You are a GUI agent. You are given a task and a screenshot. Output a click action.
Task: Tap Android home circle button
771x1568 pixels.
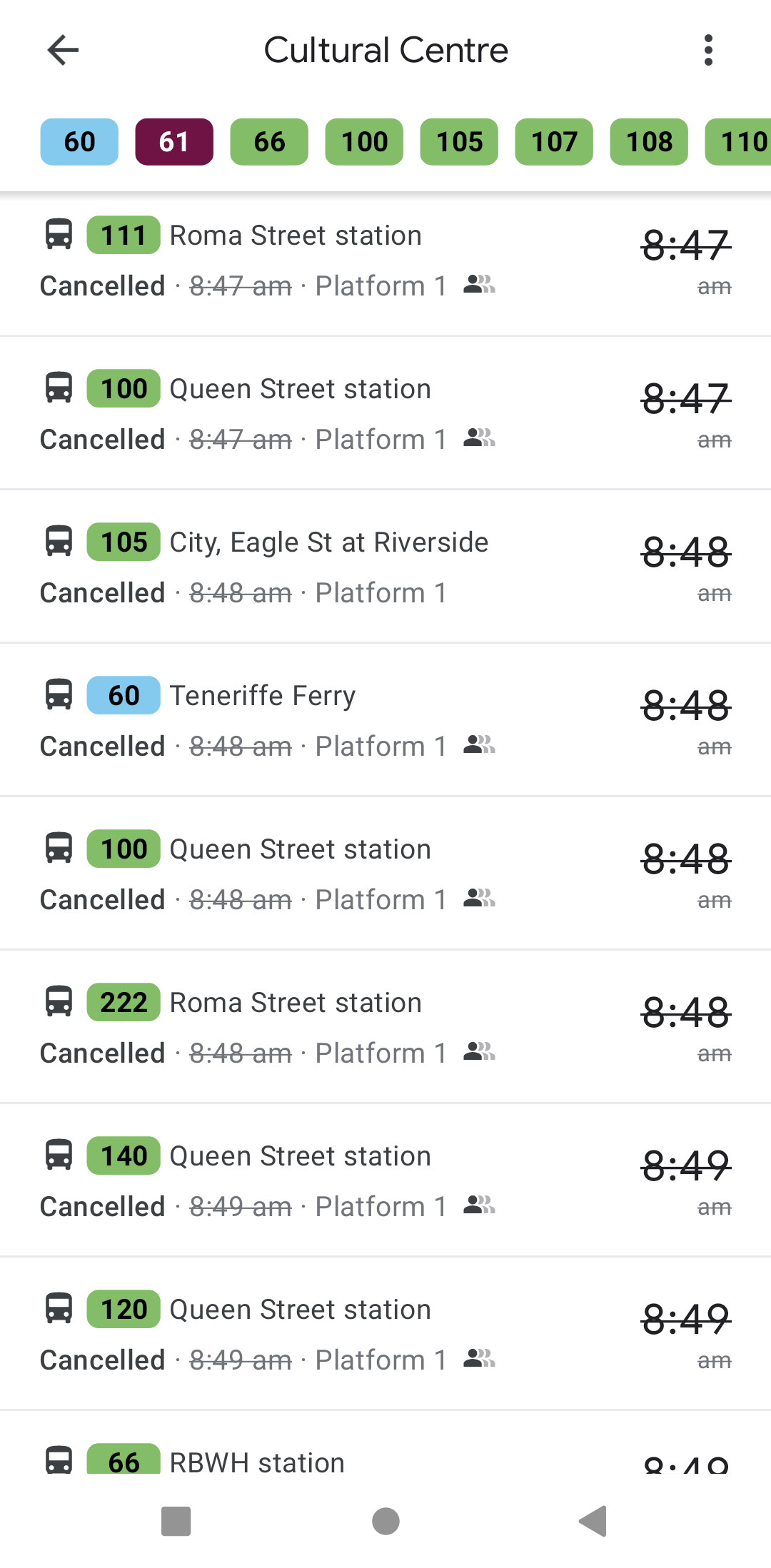[x=385, y=1521]
